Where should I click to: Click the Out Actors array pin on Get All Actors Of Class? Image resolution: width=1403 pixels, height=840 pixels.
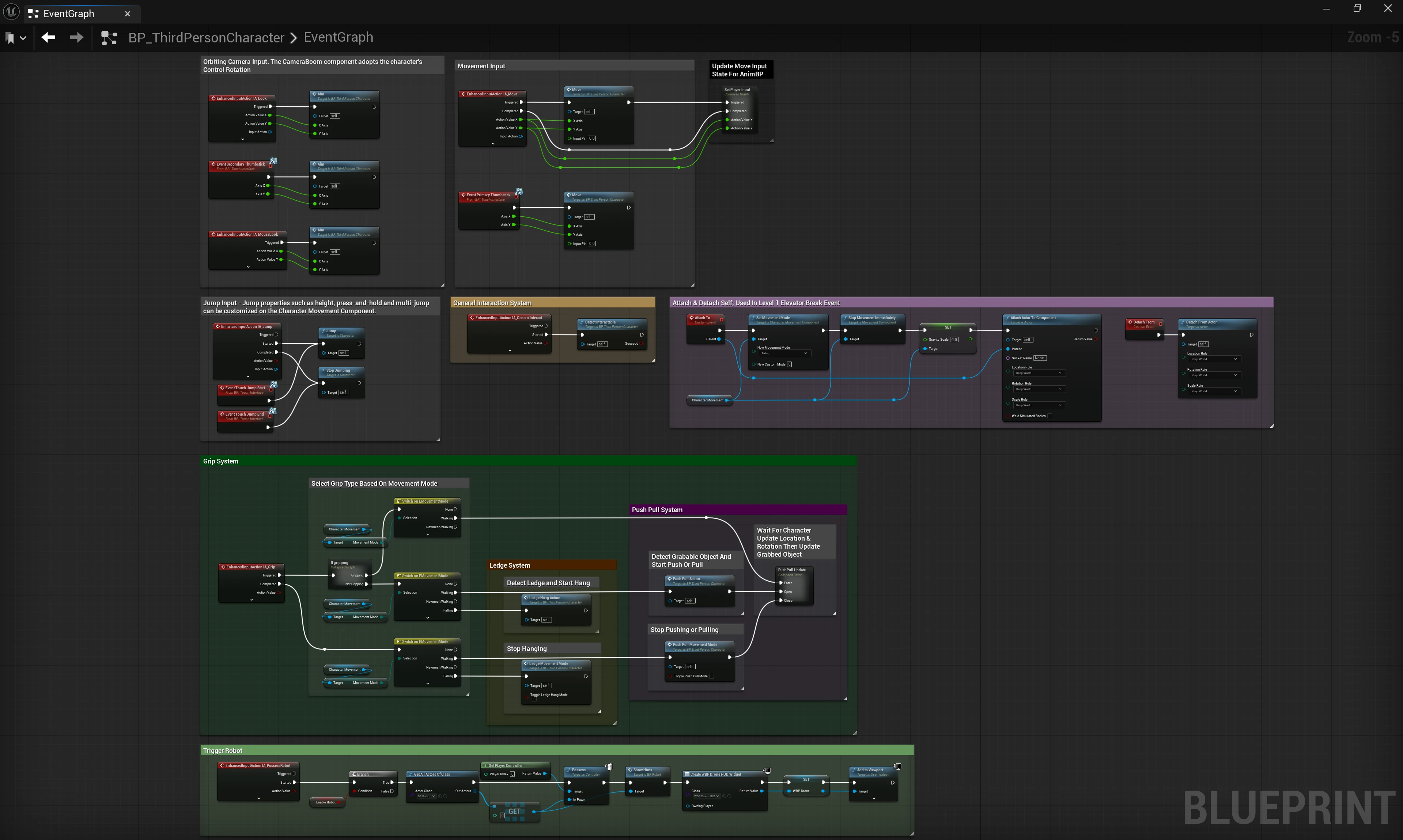tap(474, 791)
